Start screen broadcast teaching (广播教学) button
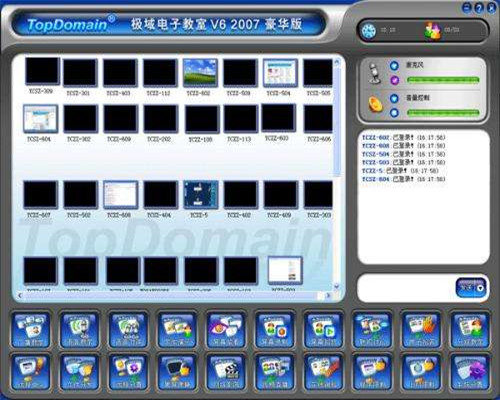500x400 pixels. pos(31,330)
